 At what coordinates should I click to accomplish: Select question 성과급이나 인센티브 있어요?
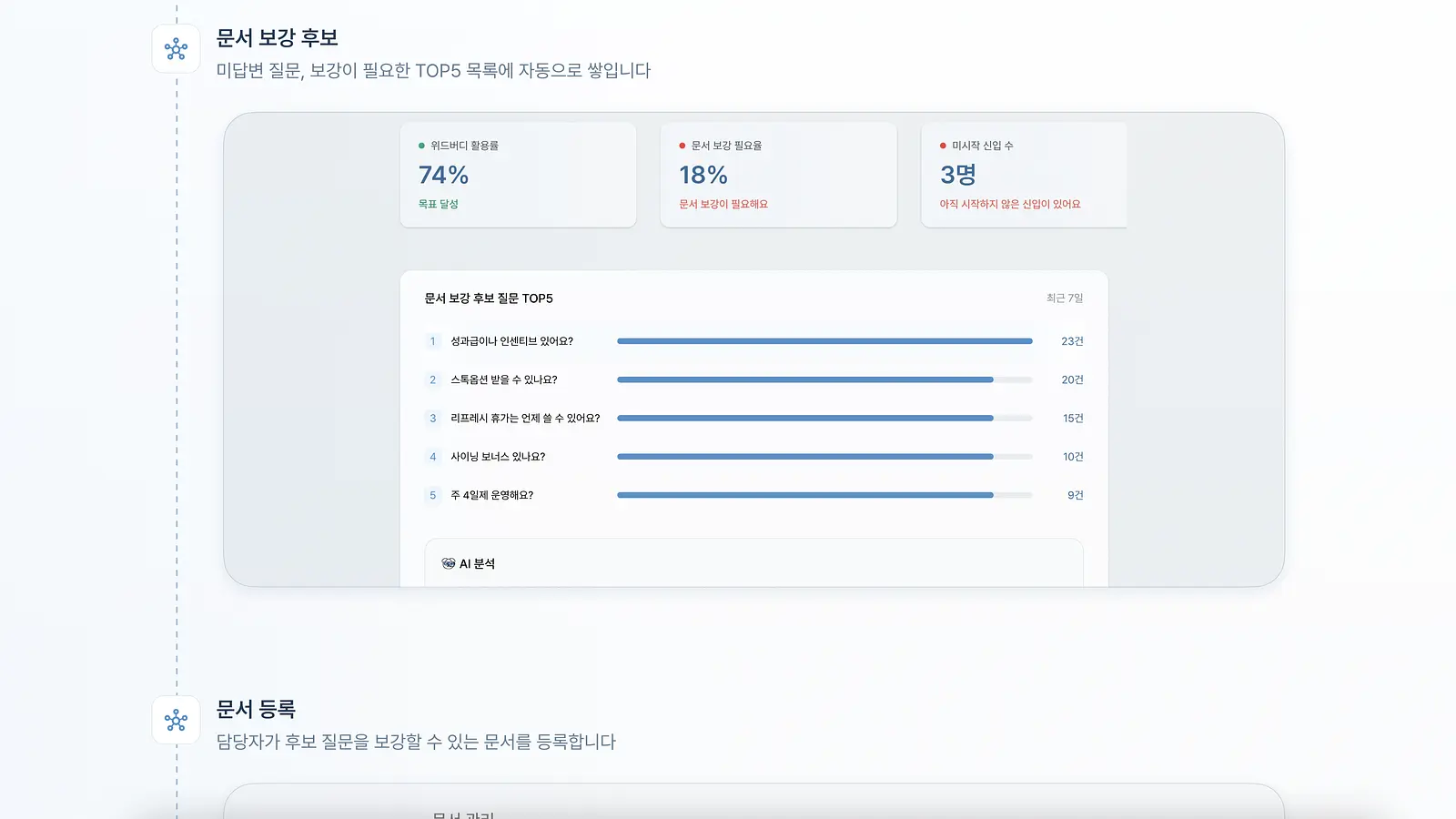click(512, 341)
